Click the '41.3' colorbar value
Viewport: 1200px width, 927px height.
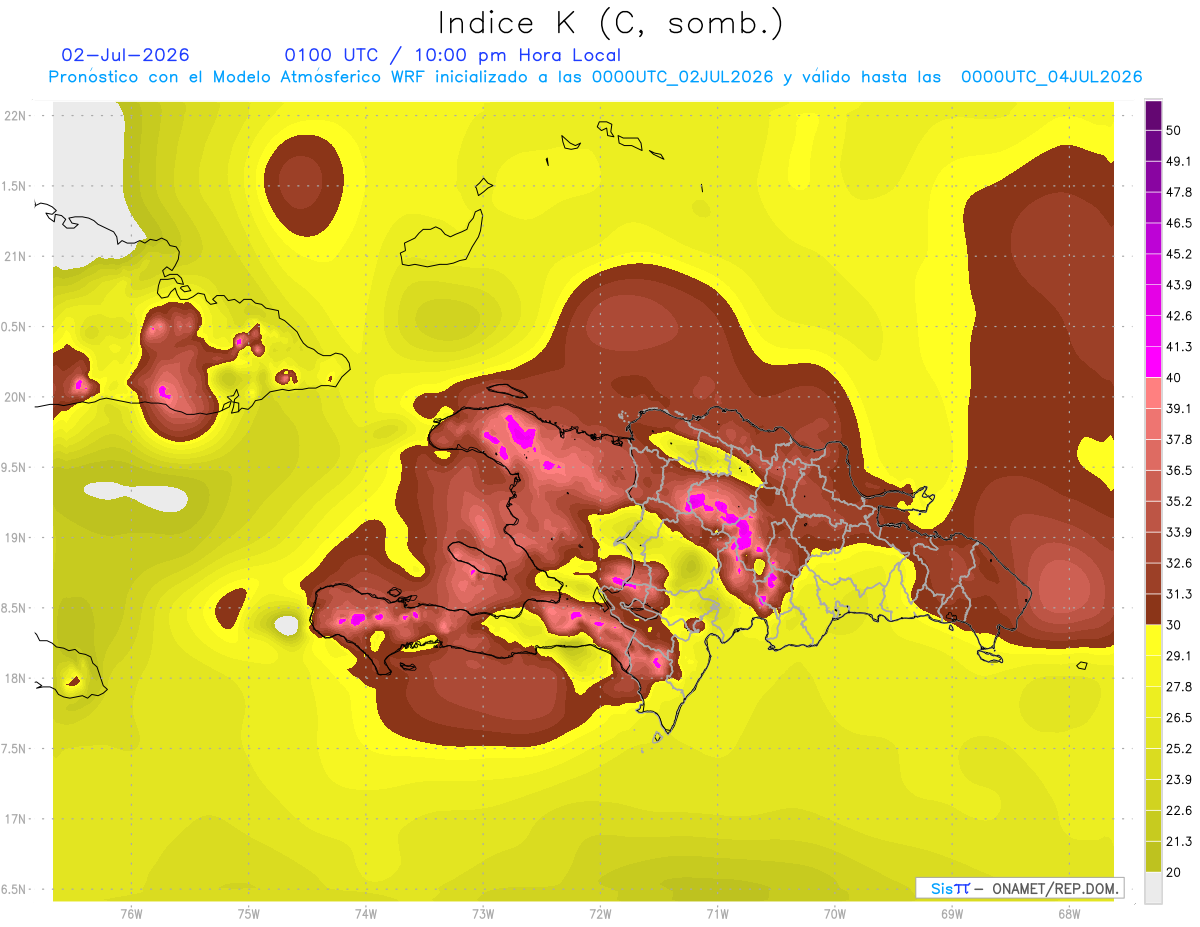(1179, 347)
